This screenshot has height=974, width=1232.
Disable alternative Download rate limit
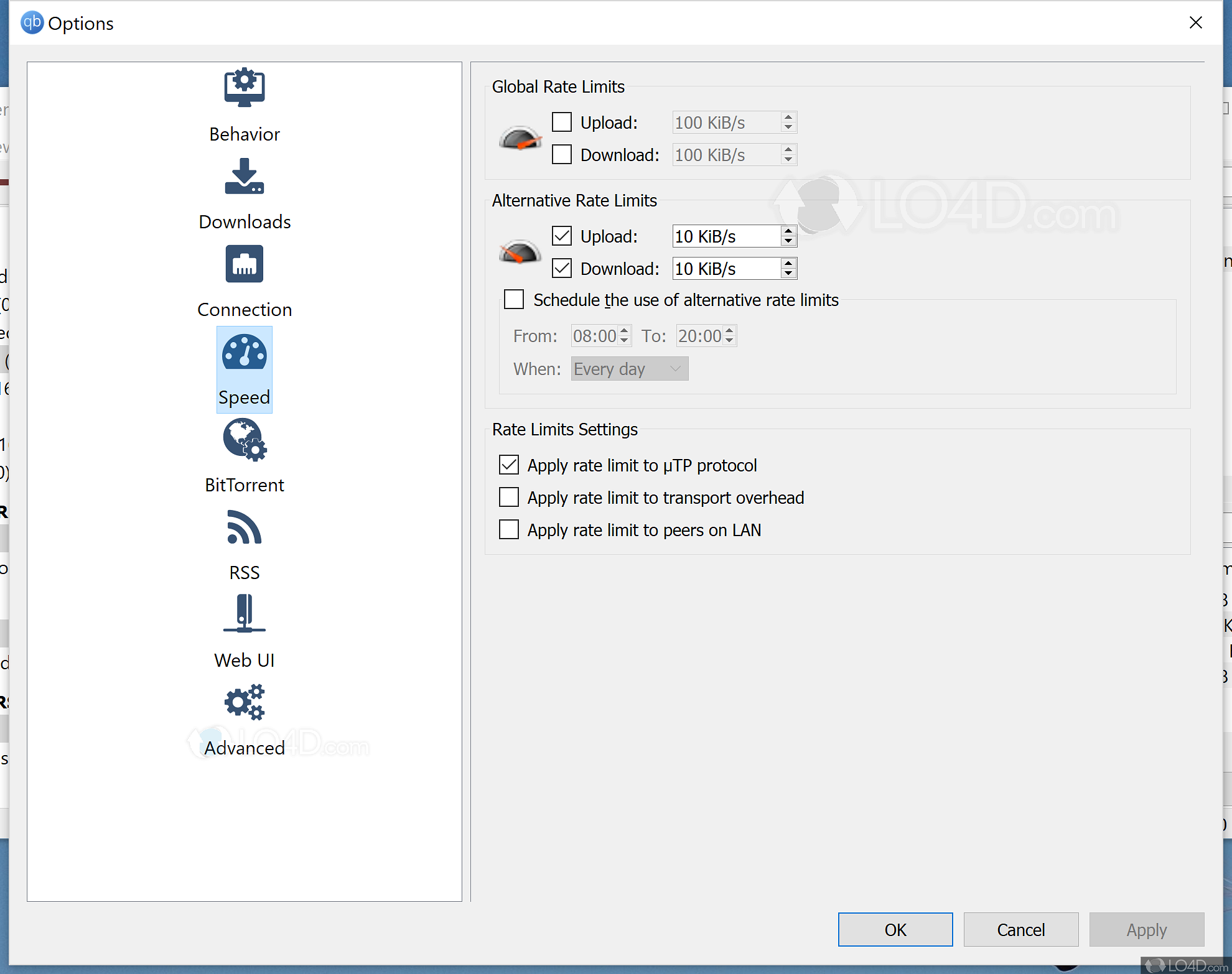tap(562, 267)
